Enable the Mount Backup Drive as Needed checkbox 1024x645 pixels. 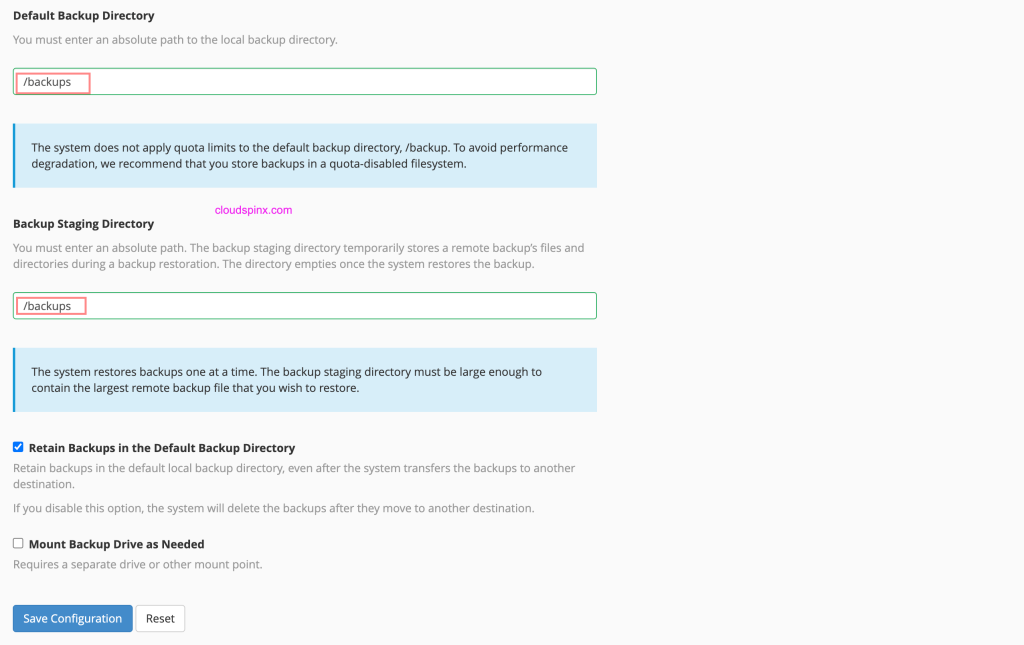coord(18,543)
